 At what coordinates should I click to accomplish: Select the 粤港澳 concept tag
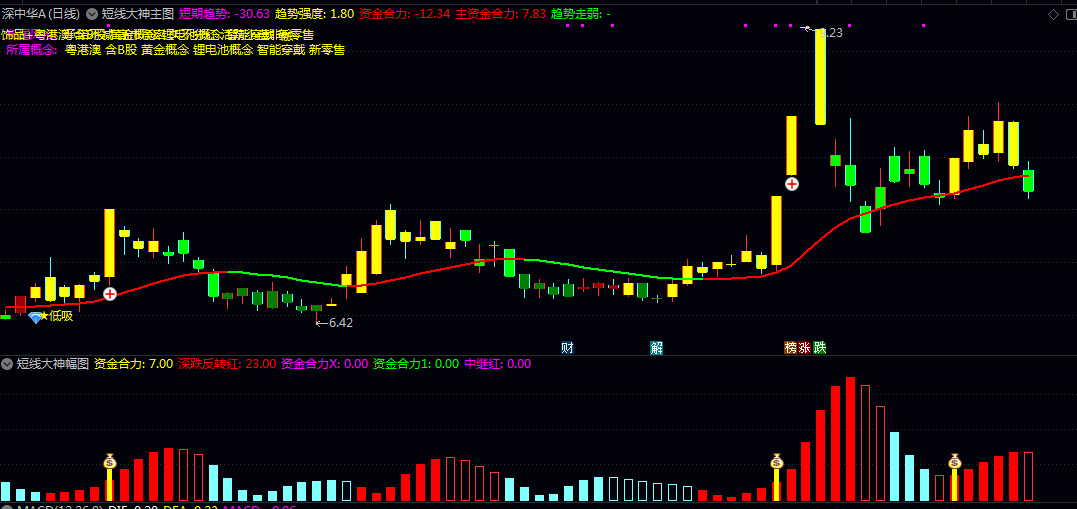(82, 49)
